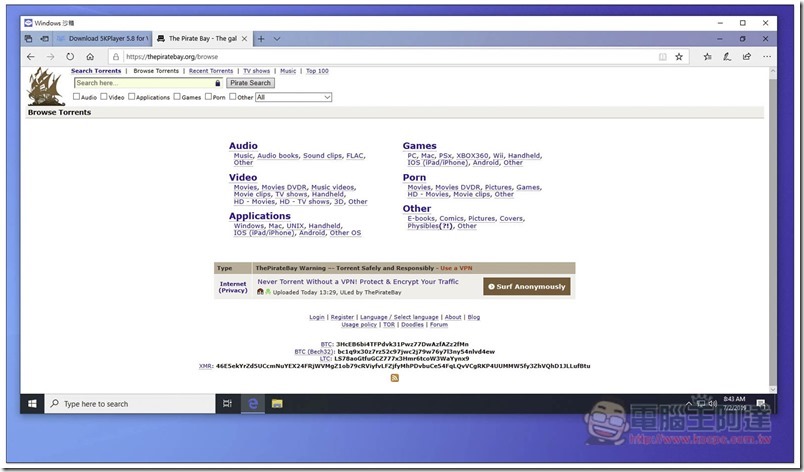Open the Doodles footer link
804x472 pixels.
pyautogui.click(x=412, y=324)
